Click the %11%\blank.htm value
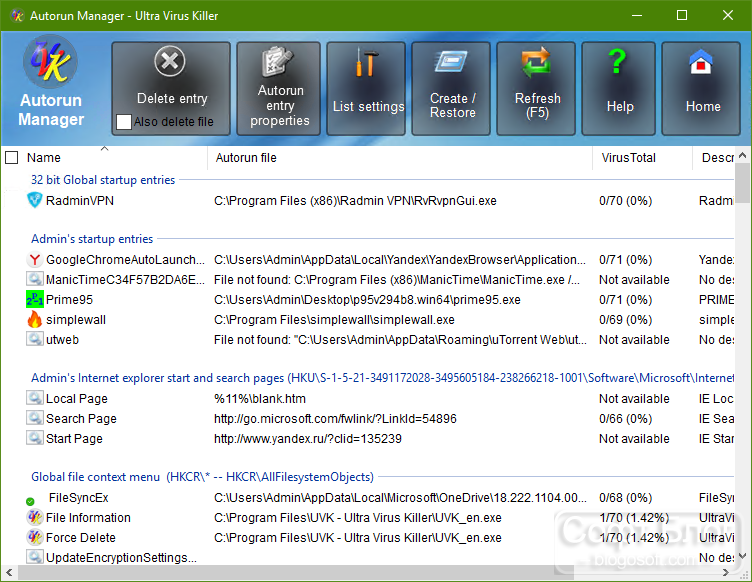 259,398
